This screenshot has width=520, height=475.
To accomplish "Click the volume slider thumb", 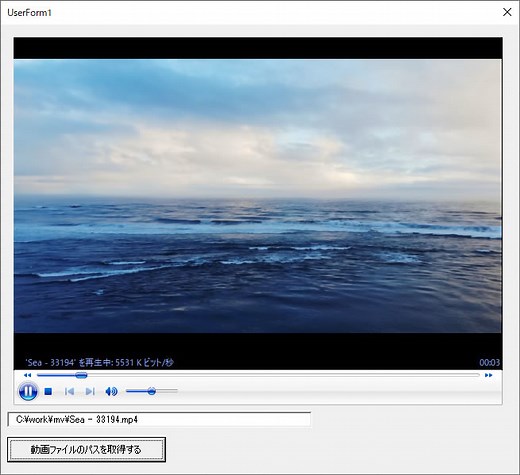I will [x=152, y=391].
